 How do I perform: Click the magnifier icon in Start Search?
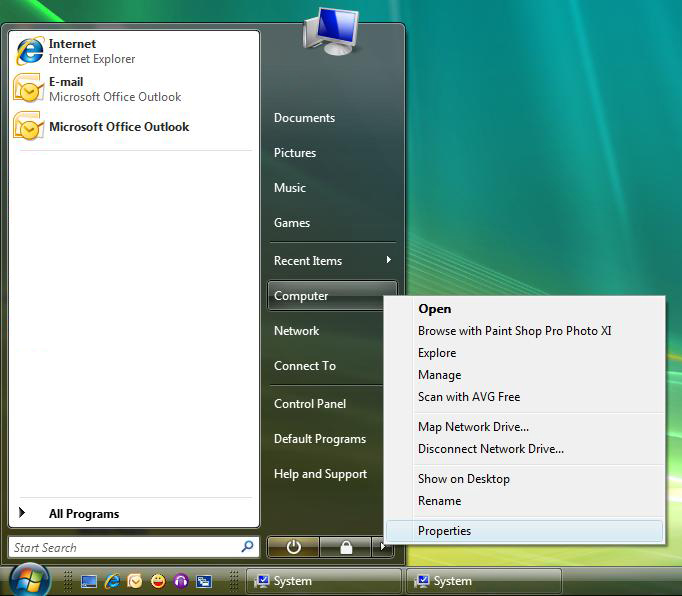click(247, 546)
